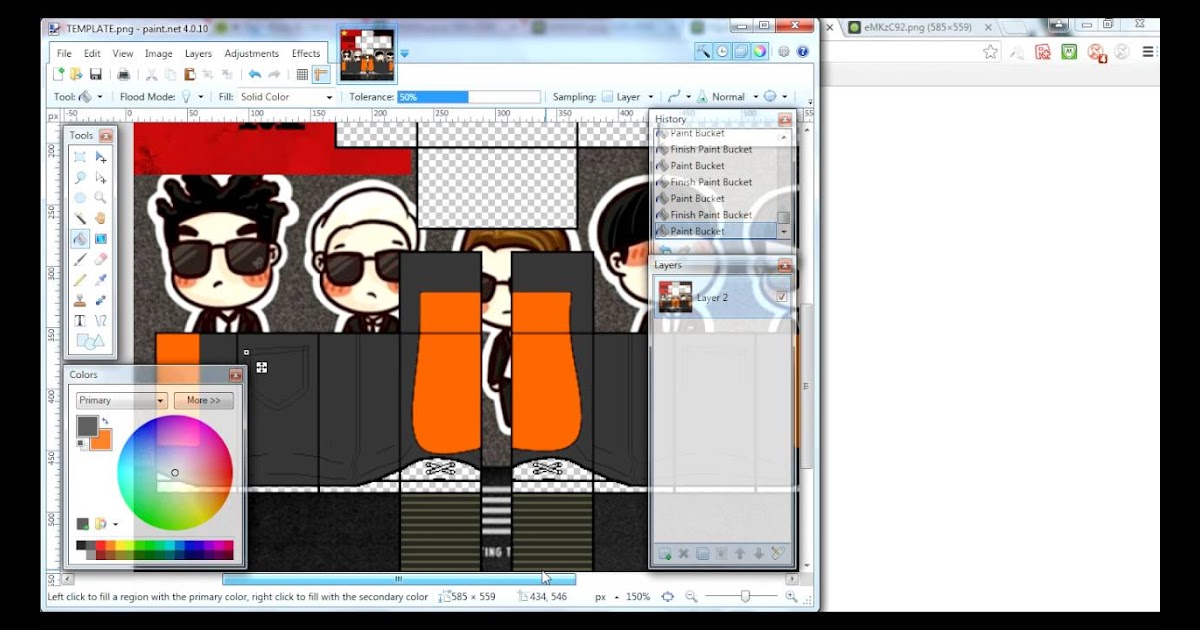Image resolution: width=1200 pixels, height=630 pixels.
Task: Toggle the Layers window visibility button
Action: [741, 51]
